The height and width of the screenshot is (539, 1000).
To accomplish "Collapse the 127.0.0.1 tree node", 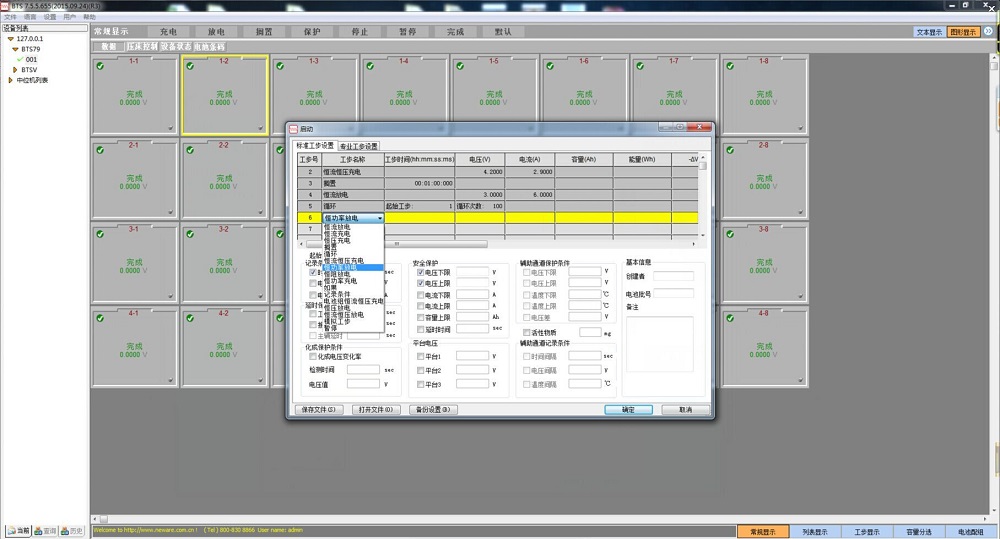I will (9, 39).
